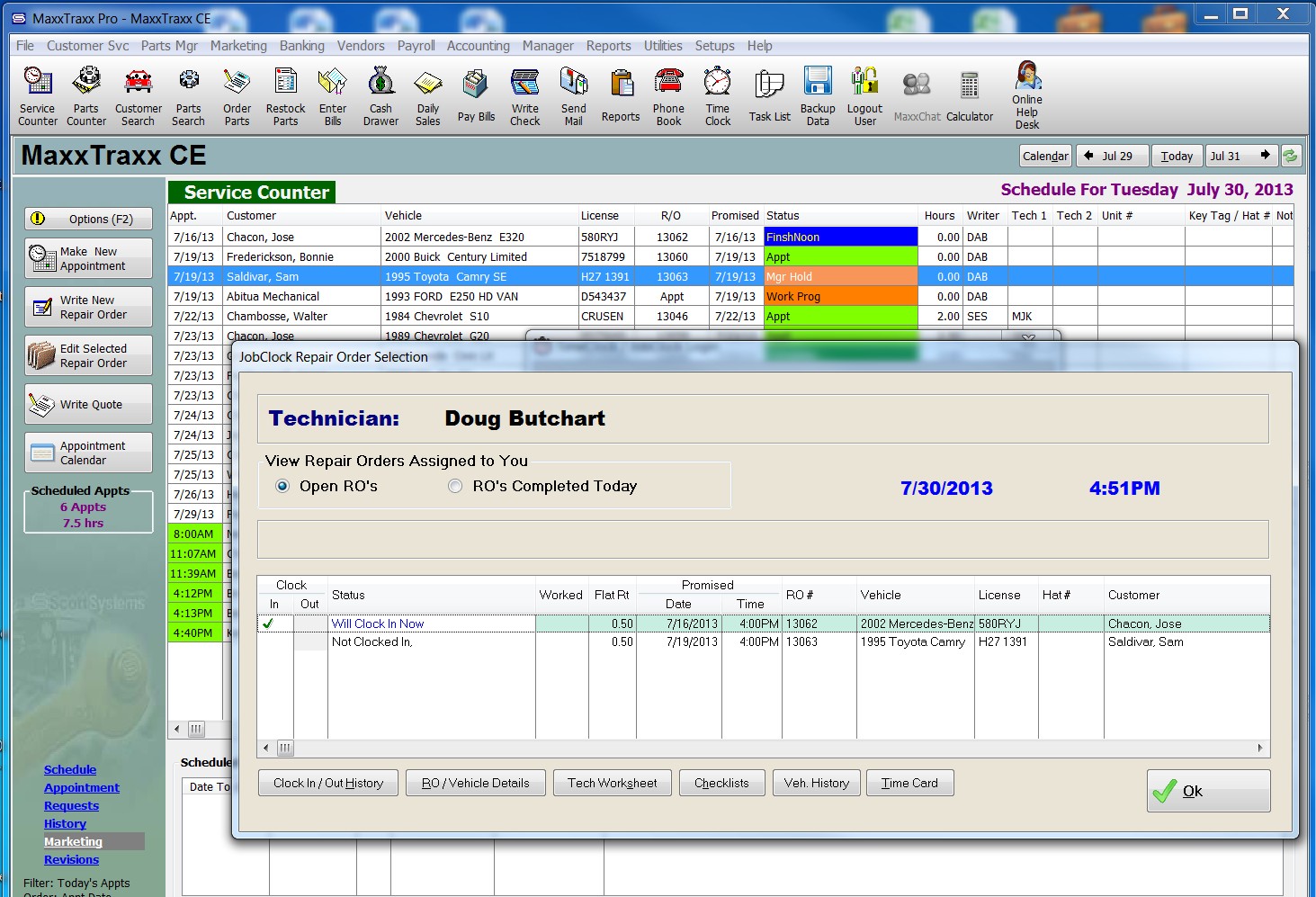Viewport: 1316px width, 897px height.
Task: Open the Accounting menu
Action: 479,46
